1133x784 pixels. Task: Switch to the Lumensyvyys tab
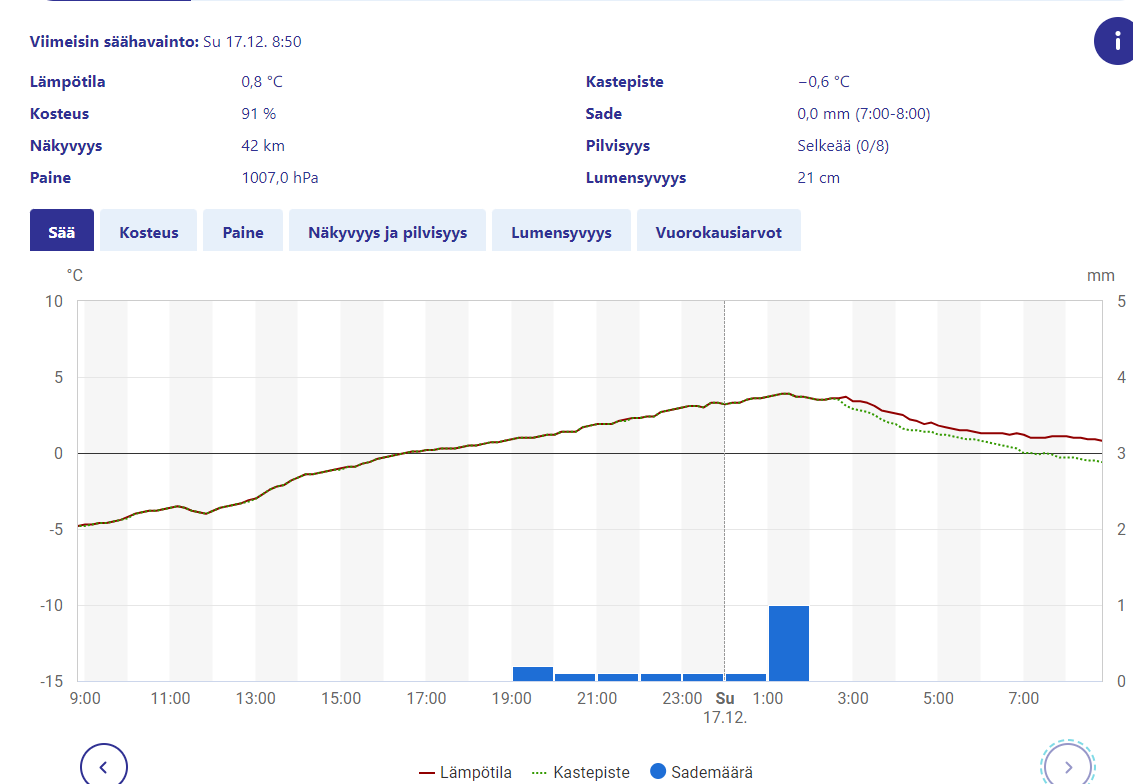[x=561, y=231]
